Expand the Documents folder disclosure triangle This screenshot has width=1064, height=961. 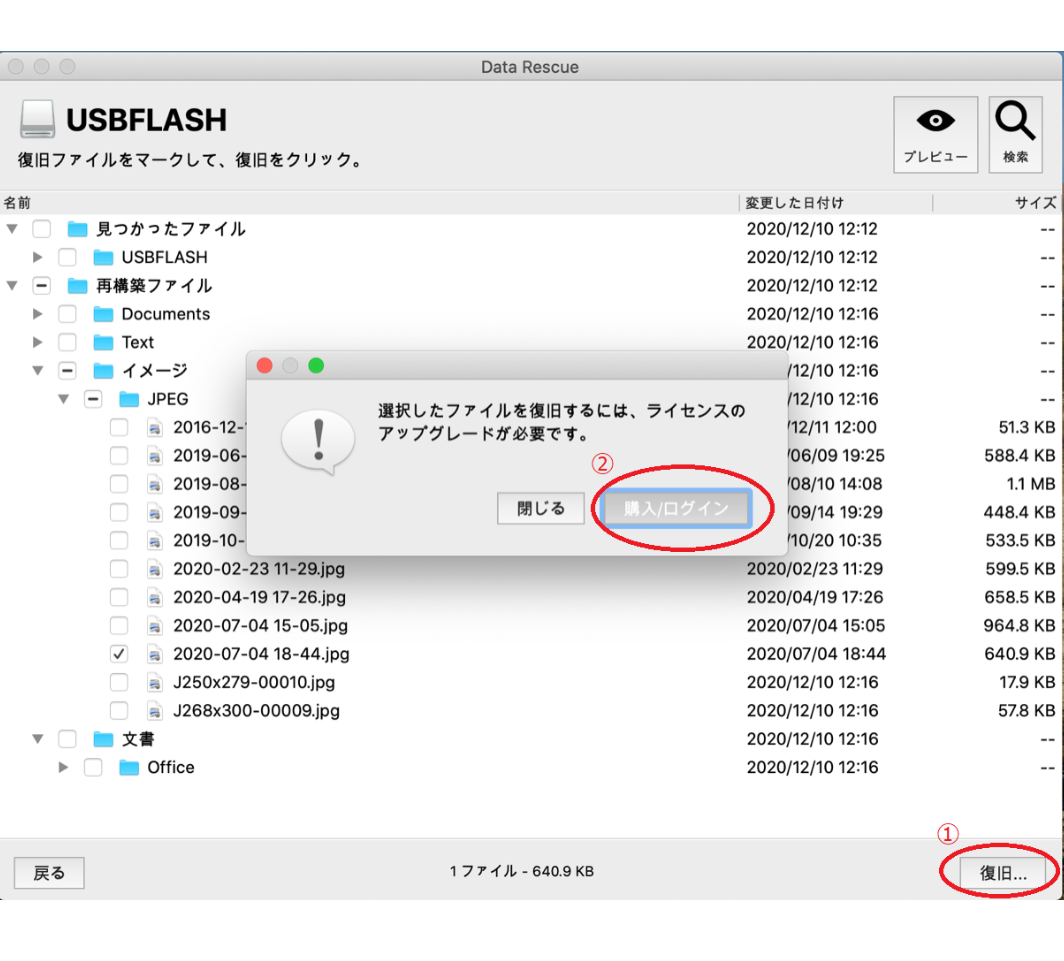click(38, 314)
